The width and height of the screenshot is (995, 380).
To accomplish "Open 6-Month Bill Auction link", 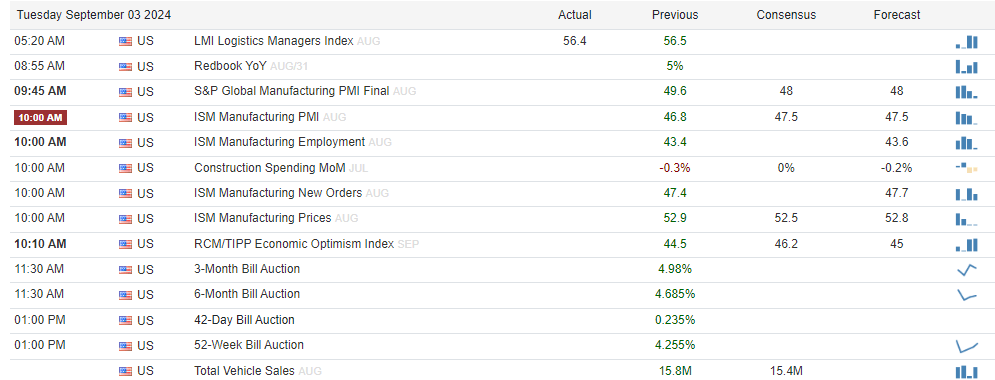I will [247, 294].
